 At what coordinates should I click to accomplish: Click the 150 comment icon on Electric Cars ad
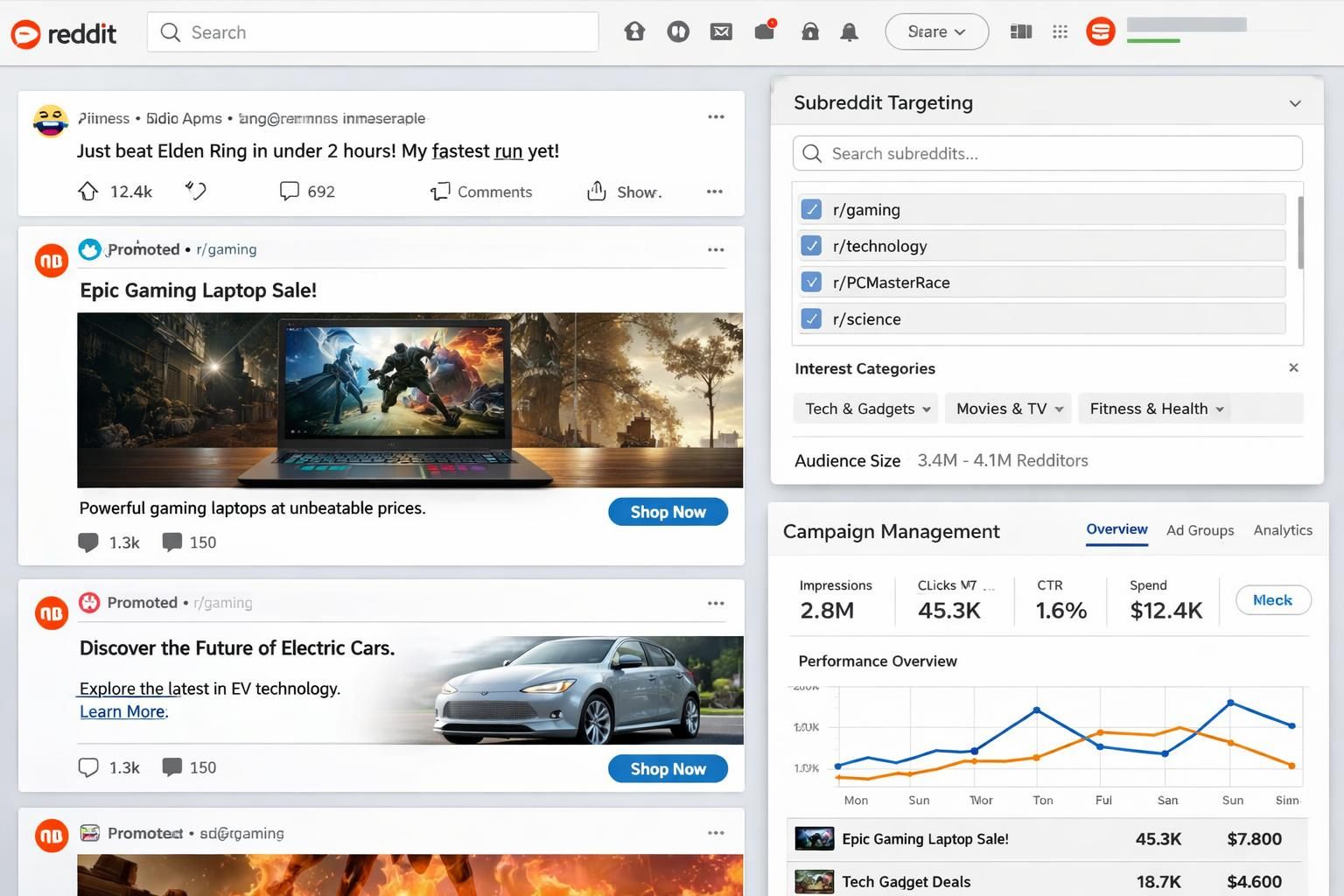pos(172,767)
